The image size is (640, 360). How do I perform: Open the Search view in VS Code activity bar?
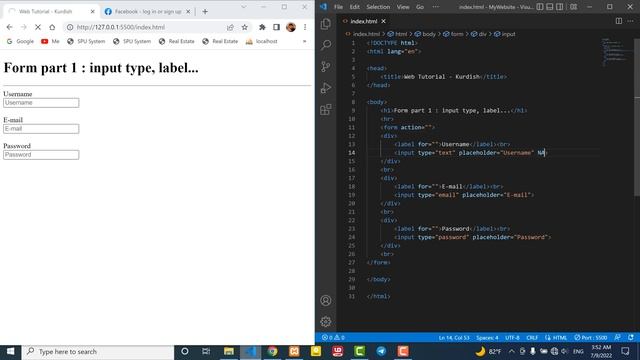pos(326,45)
